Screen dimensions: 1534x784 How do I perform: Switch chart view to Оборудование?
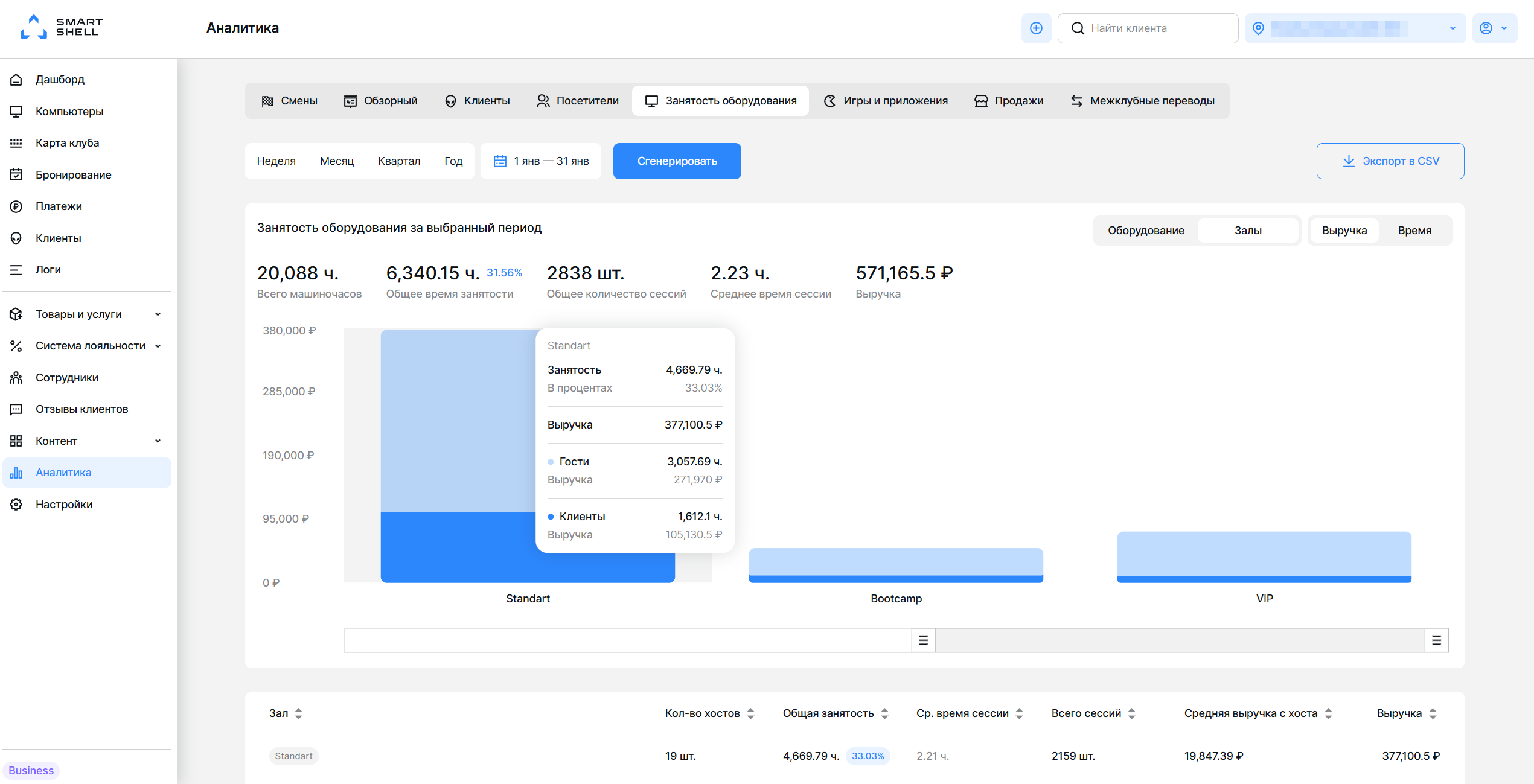click(x=1146, y=231)
